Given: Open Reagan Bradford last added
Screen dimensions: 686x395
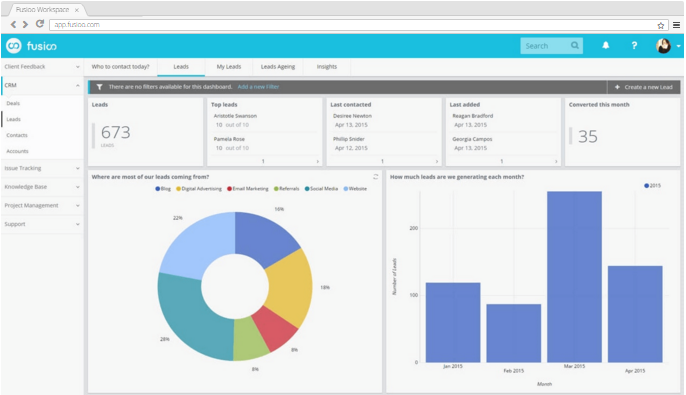Looking at the screenshot, I should coord(472,116).
